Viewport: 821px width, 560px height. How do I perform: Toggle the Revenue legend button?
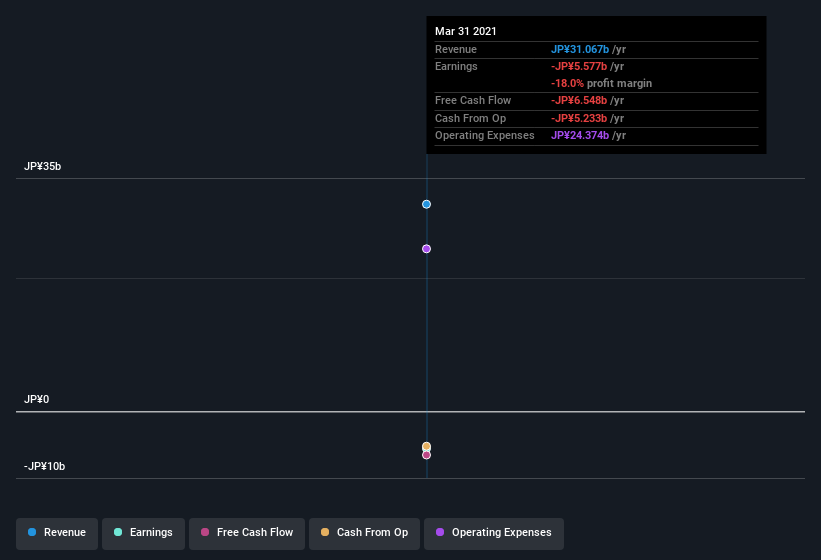click(57, 533)
